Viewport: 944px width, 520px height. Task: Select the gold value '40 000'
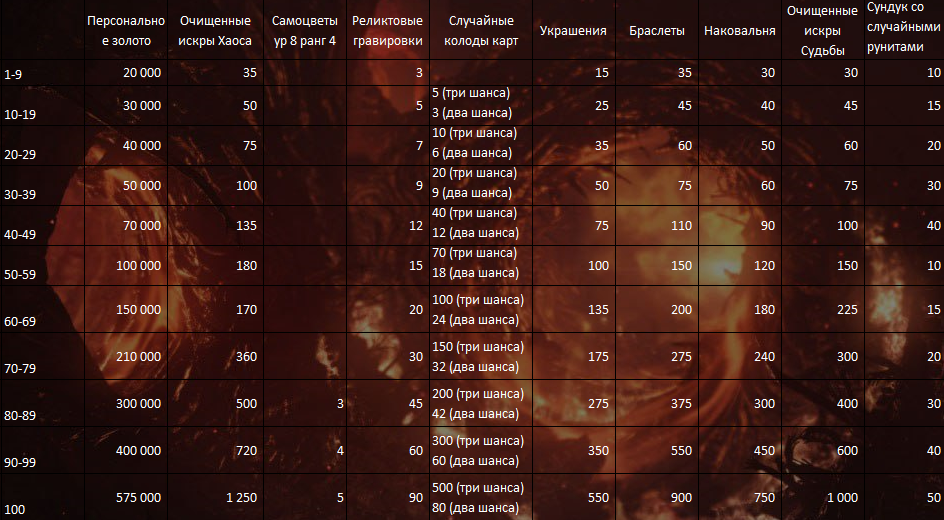[142, 146]
